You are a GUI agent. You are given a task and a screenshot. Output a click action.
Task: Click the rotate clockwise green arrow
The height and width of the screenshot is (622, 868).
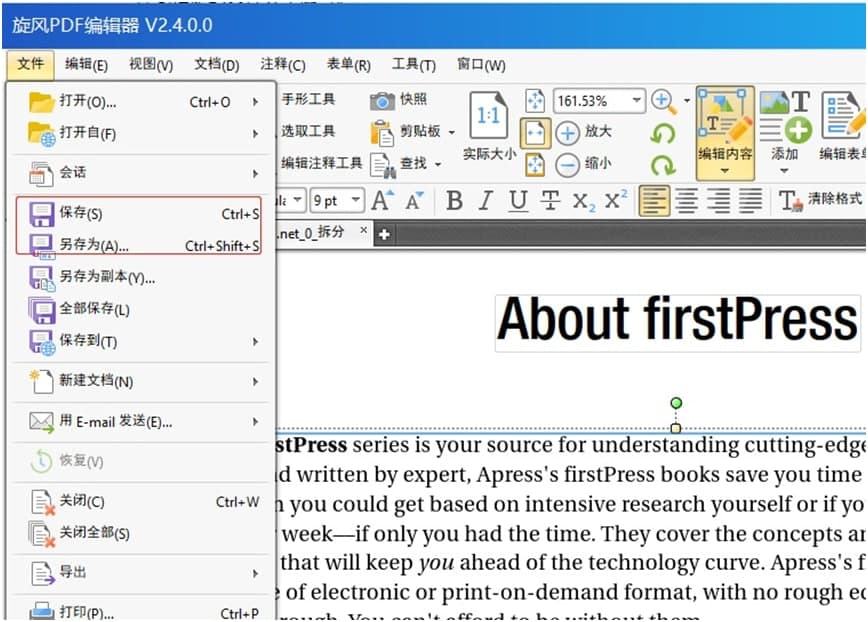(x=663, y=165)
